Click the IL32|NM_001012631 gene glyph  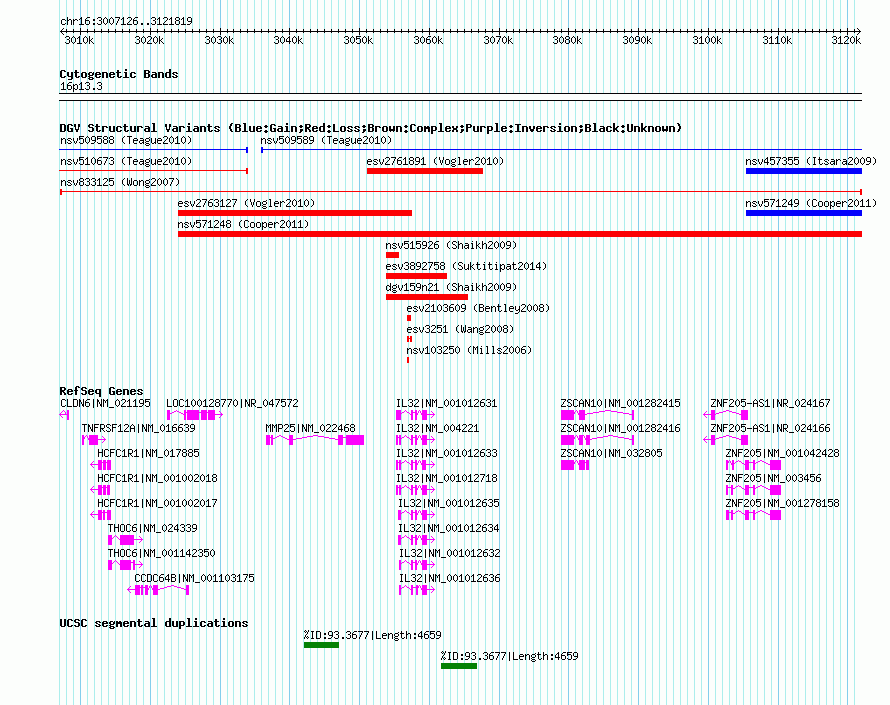click(415, 415)
